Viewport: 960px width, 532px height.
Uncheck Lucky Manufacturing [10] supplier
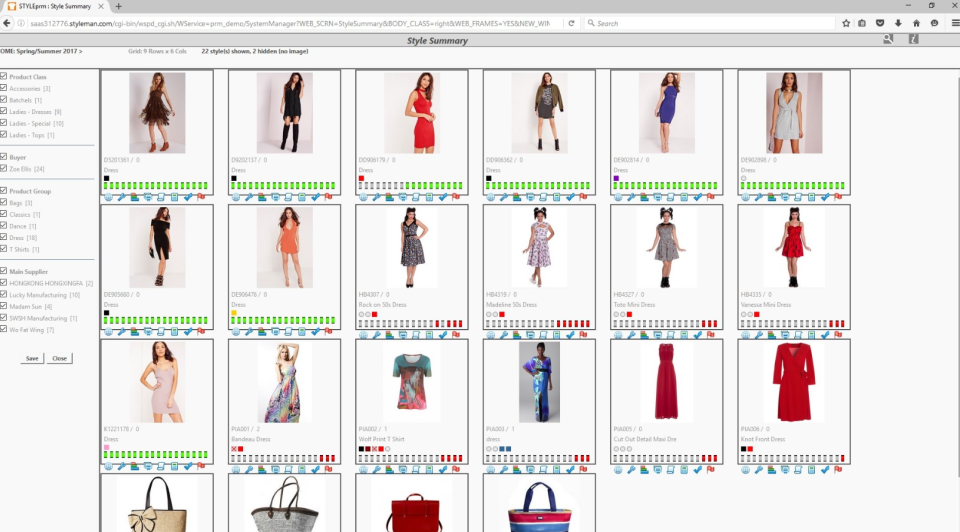pos(4,294)
